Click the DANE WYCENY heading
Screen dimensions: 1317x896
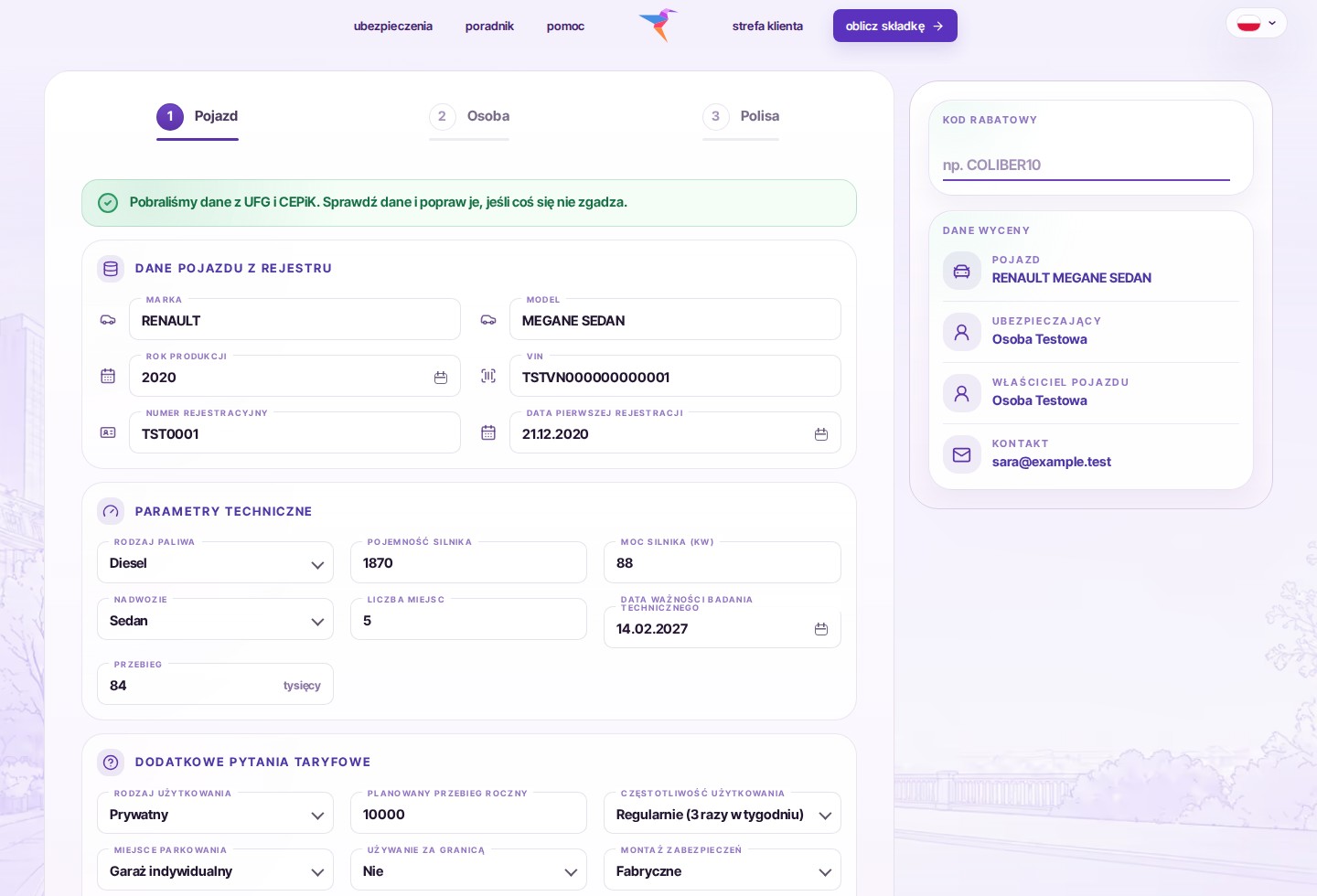986,230
